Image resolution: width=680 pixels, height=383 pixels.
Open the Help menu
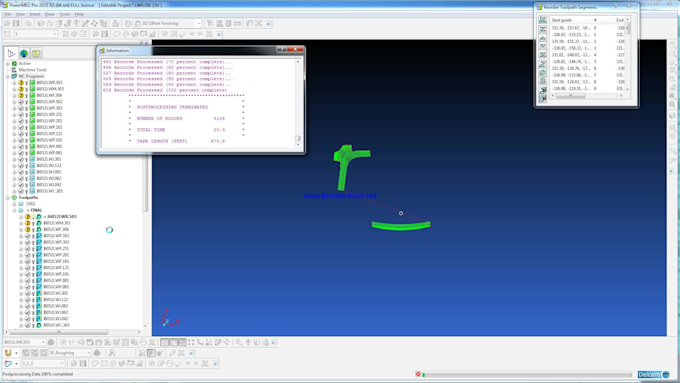pyautogui.click(x=79, y=14)
